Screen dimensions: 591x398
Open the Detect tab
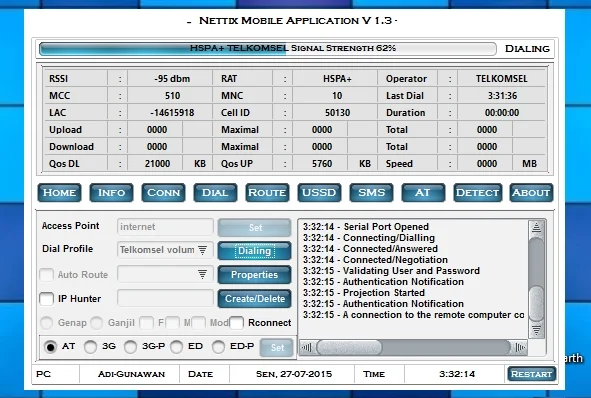coord(478,193)
